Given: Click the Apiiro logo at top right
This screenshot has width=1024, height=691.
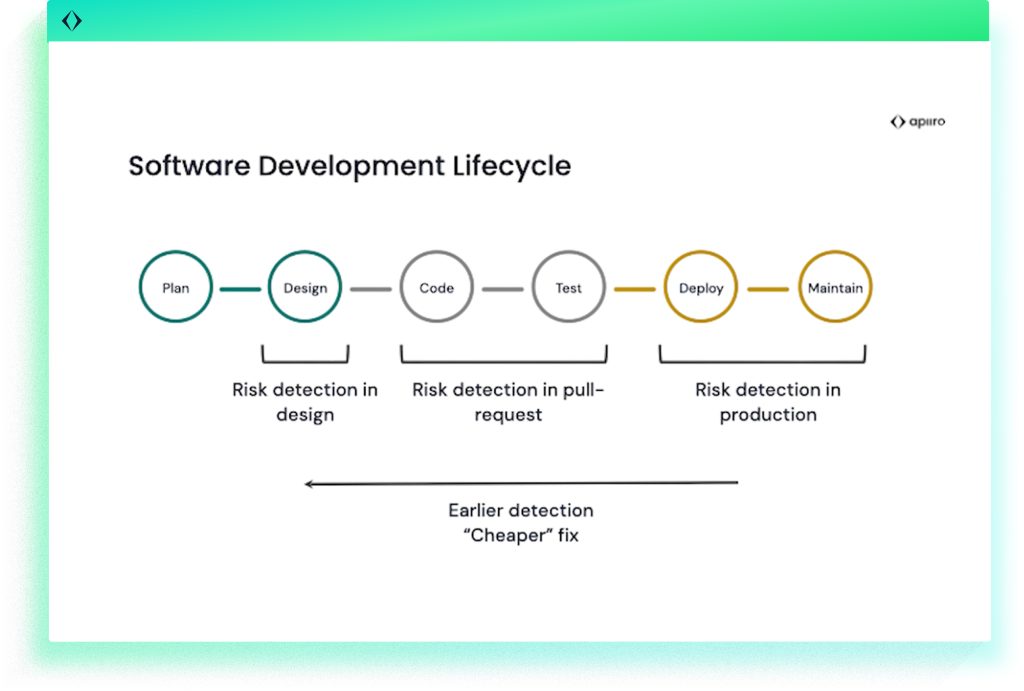Looking at the screenshot, I should pyautogui.click(x=917, y=122).
